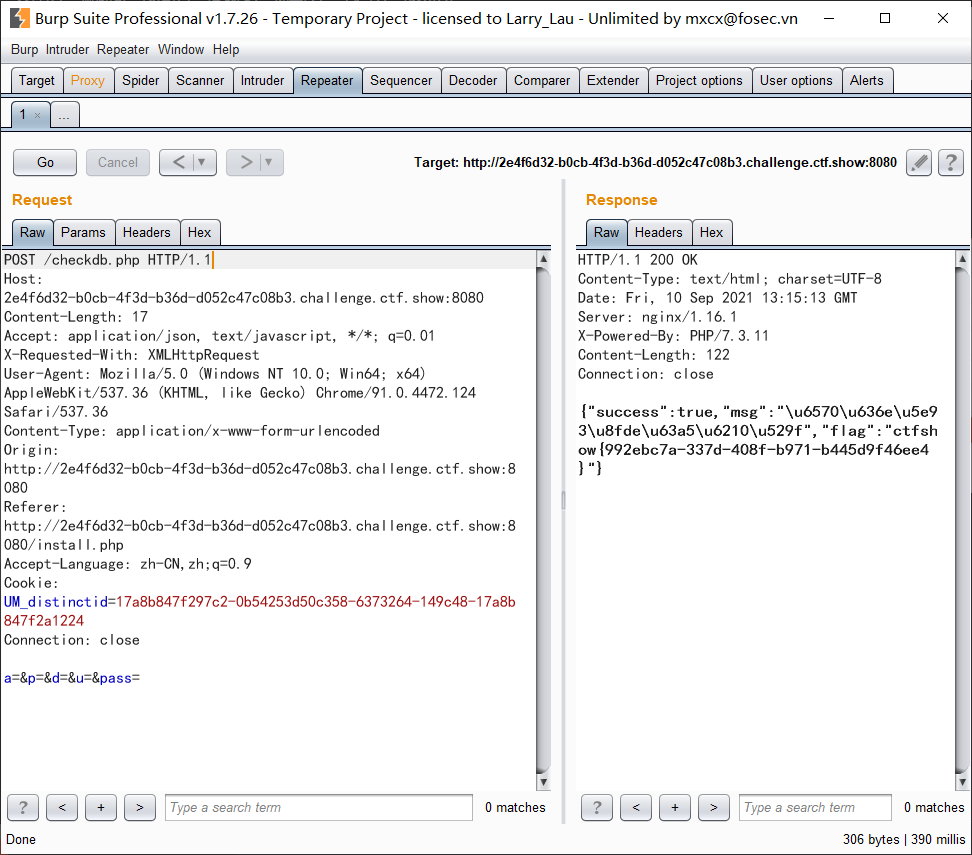Viewport: 972px width, 855px height.
Task: Switch to the Scanner tool tab
Action: pyautogui.click(x=200, y=81)
